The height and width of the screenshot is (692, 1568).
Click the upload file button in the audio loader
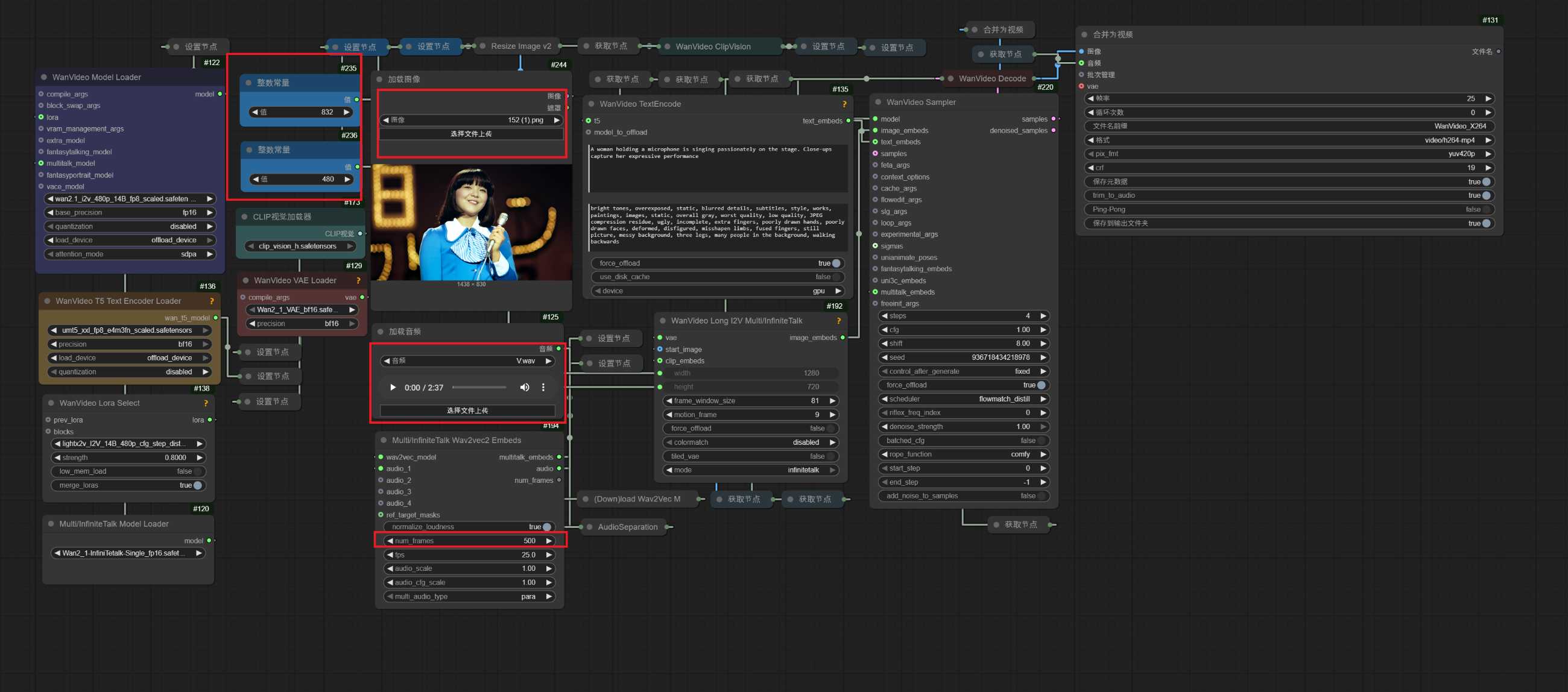pos(467,410)
